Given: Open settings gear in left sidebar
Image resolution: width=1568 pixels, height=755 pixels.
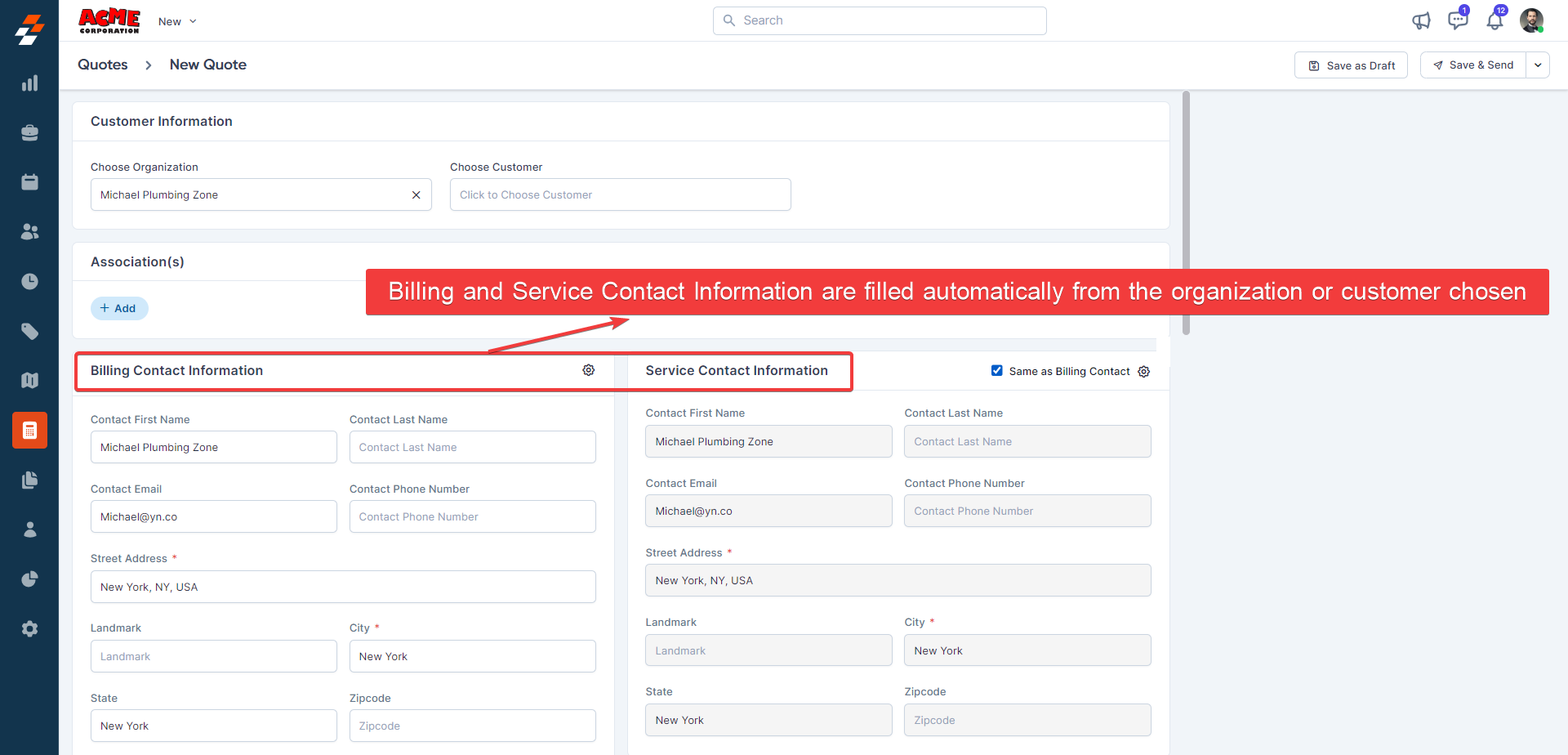Looking at the screenshot, I should click(x=29, y=628).
